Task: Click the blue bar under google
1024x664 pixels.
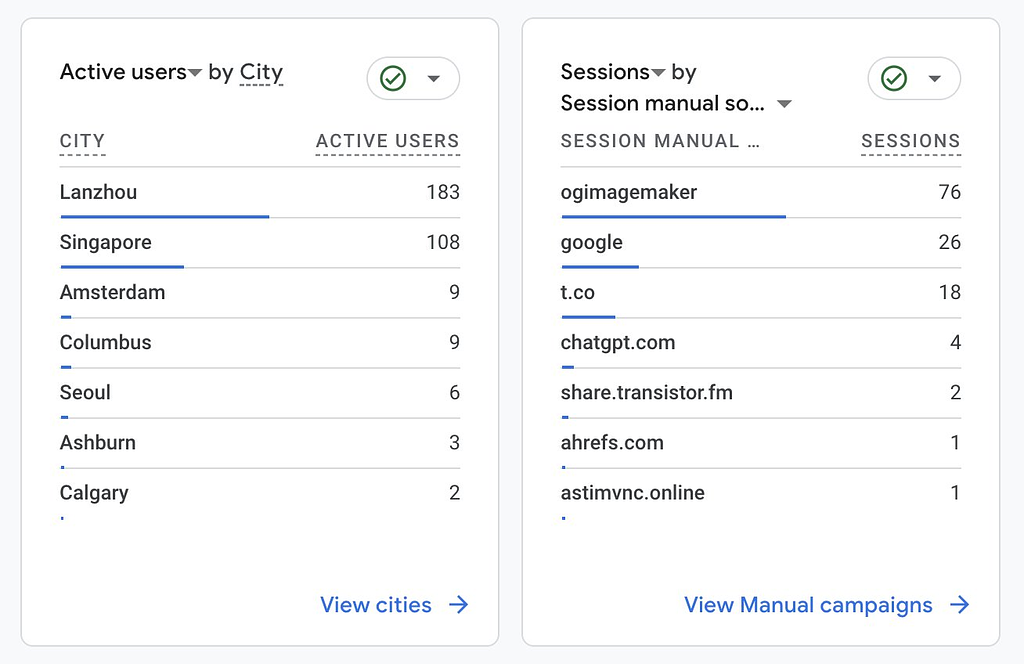Action: pyautogui.click(x=600, y=266)
